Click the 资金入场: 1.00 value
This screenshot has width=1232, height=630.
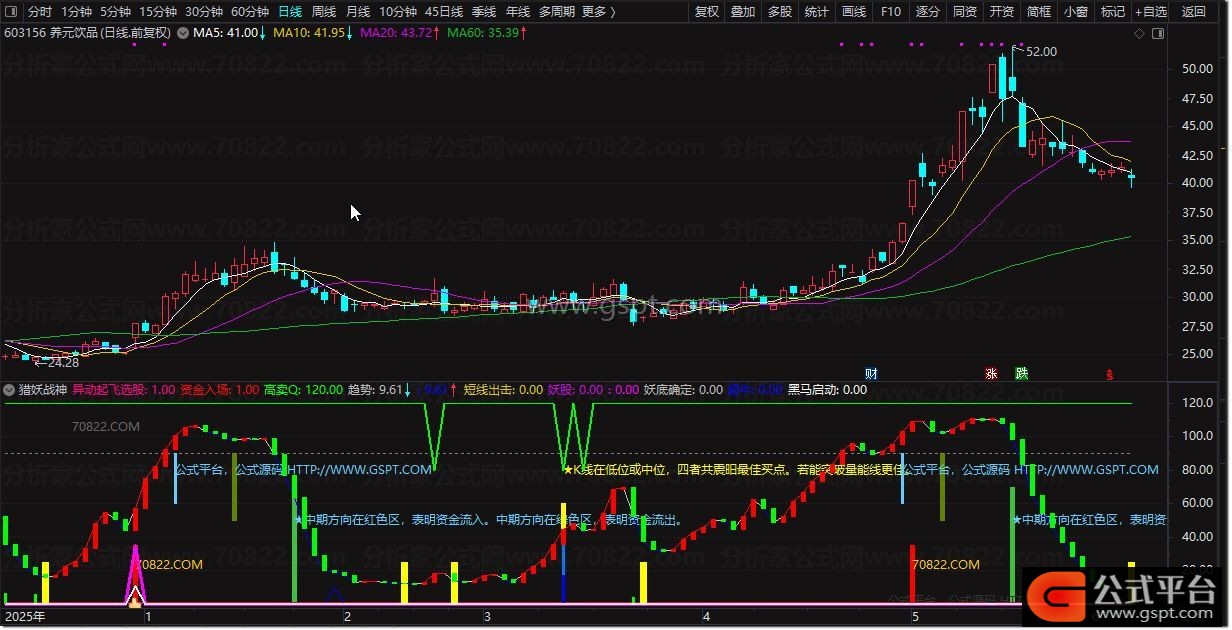point(219,390)
